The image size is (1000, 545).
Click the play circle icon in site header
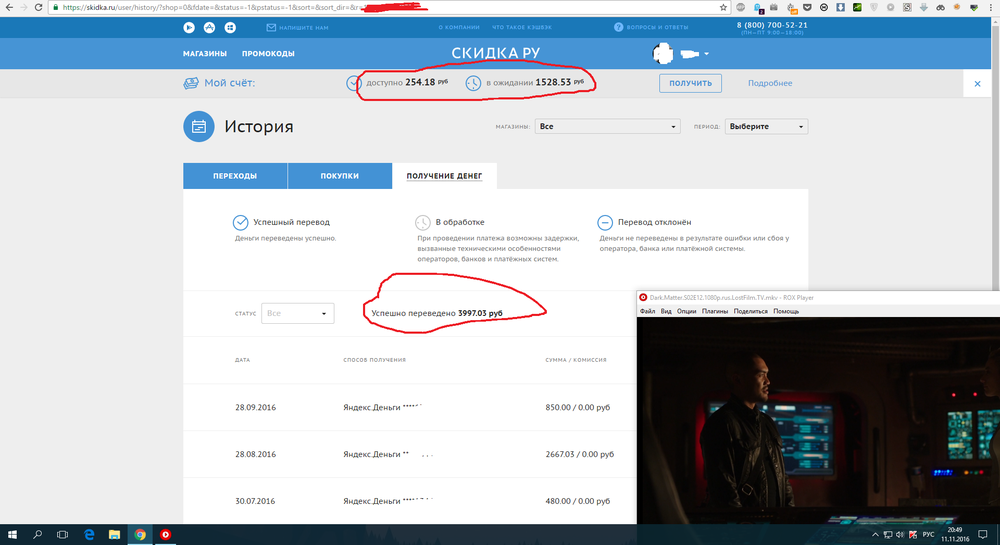click(189, 27)
